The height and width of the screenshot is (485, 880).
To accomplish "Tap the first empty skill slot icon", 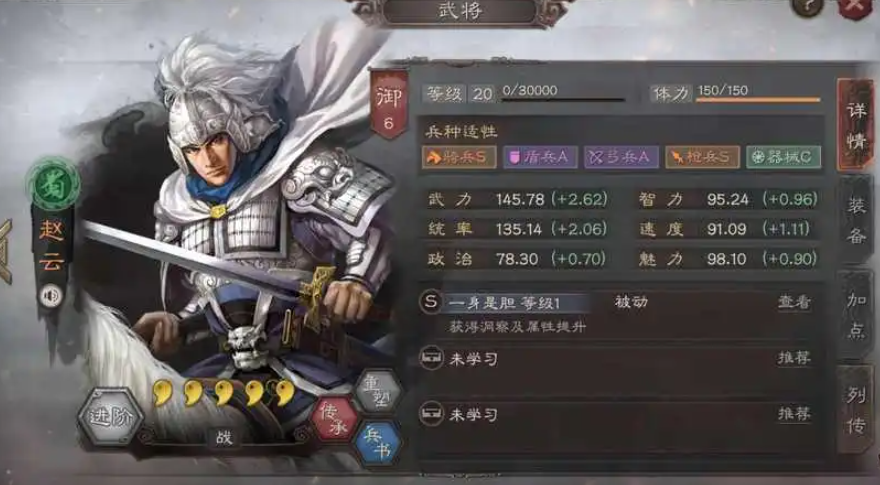I will [x=431, y=358].
